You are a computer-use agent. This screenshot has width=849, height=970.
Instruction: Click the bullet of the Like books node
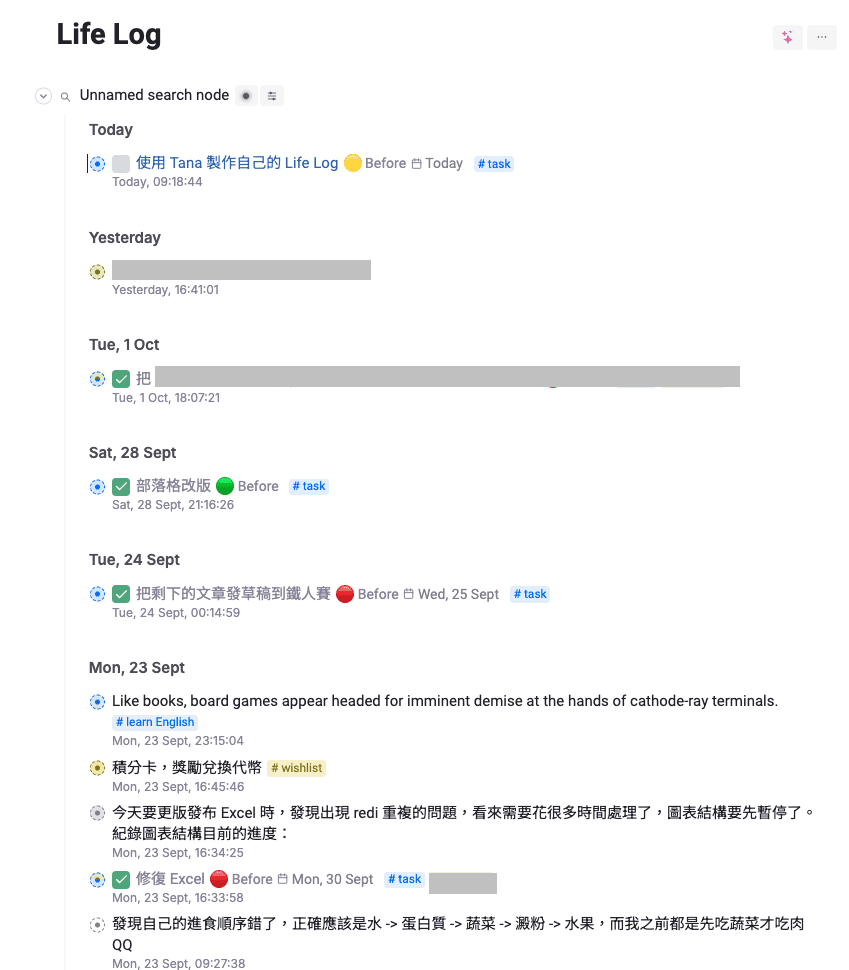97,702
